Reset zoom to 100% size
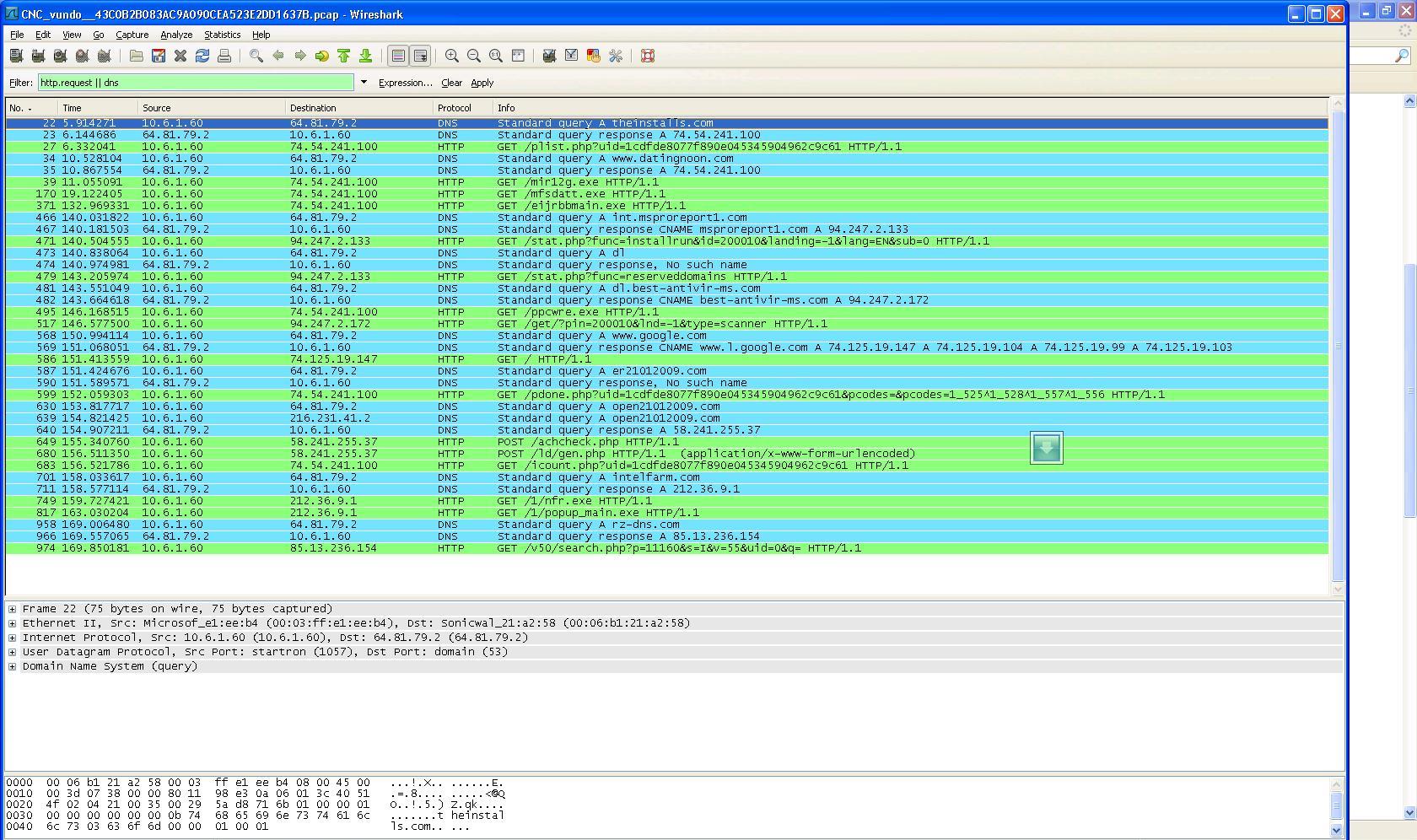Image resolution: width=1417 pixels, height=840 pixels. coord(495,56)
